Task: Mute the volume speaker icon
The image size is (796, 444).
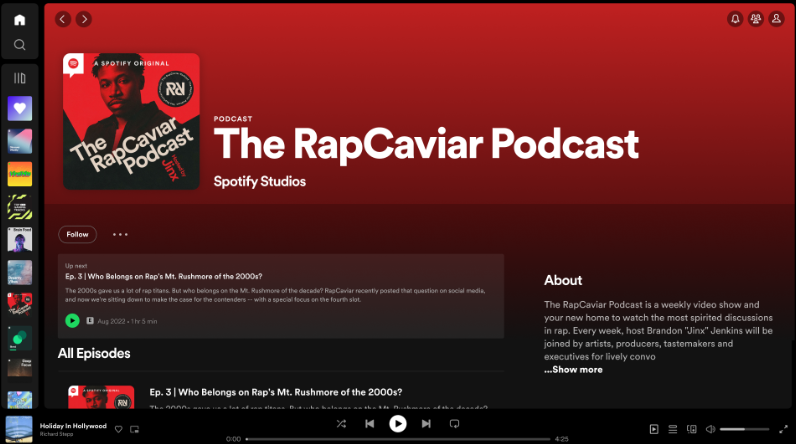Action: 710,429
